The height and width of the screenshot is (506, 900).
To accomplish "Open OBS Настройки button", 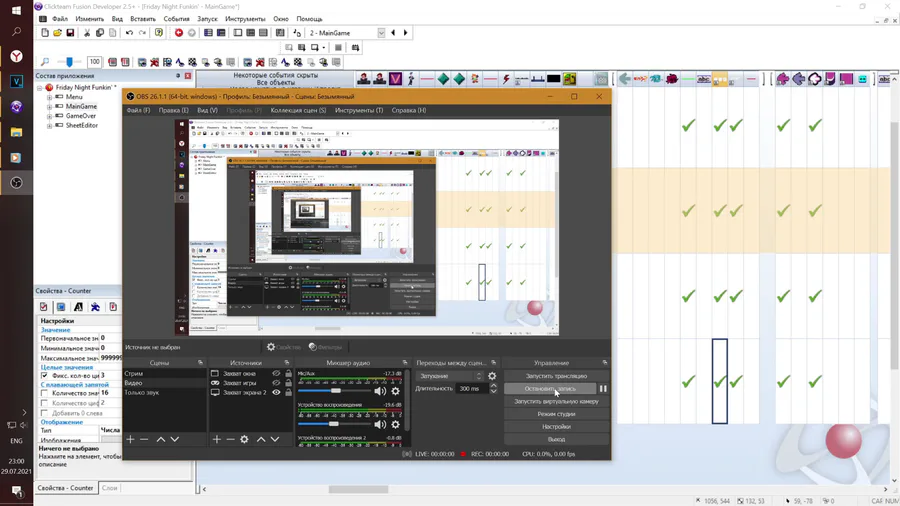I will click(556, 427).
